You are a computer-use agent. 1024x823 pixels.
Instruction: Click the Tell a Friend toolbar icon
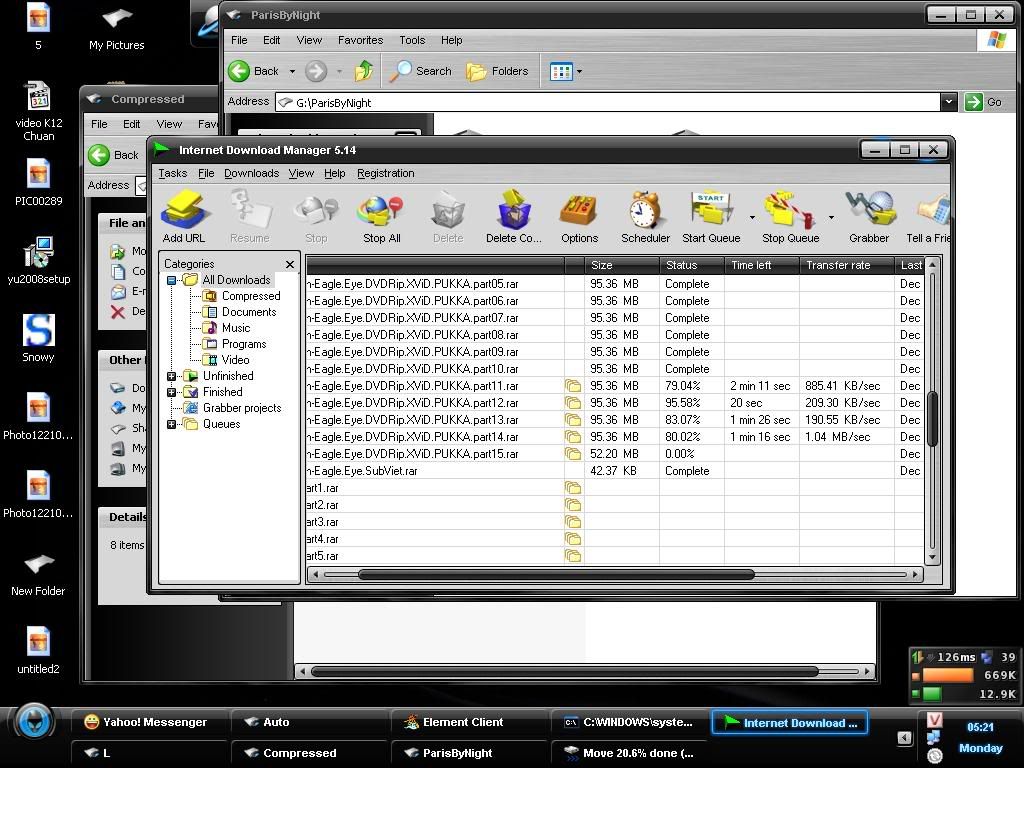(929, 216)
